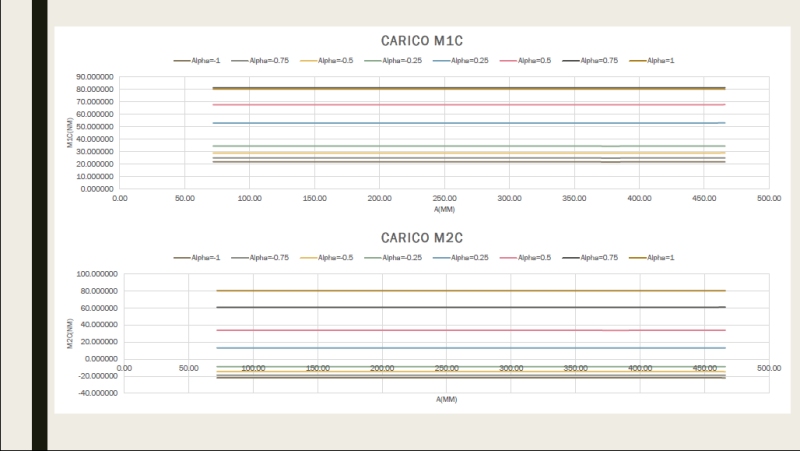Image resolution: width=800 pixels, height=451 pixels.
Task: Click the CARICO M1C chart title
Action: [x=420, y=41]
